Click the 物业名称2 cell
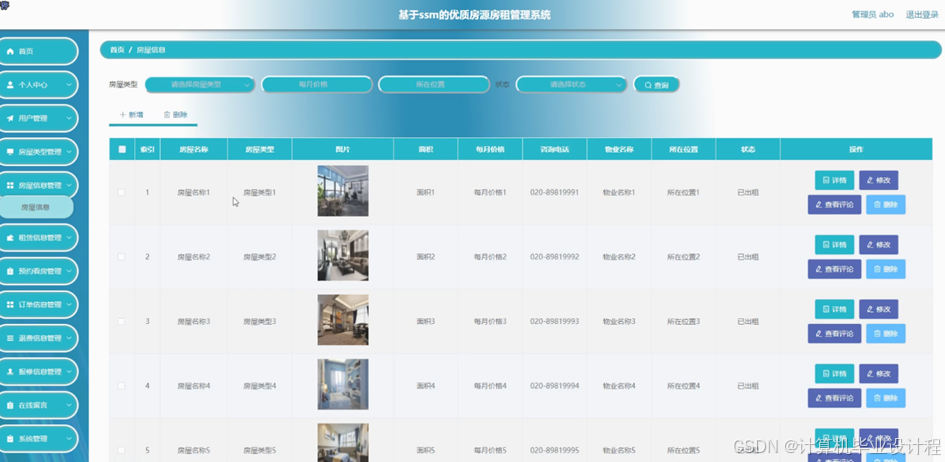945x462 pixels. 619,257
